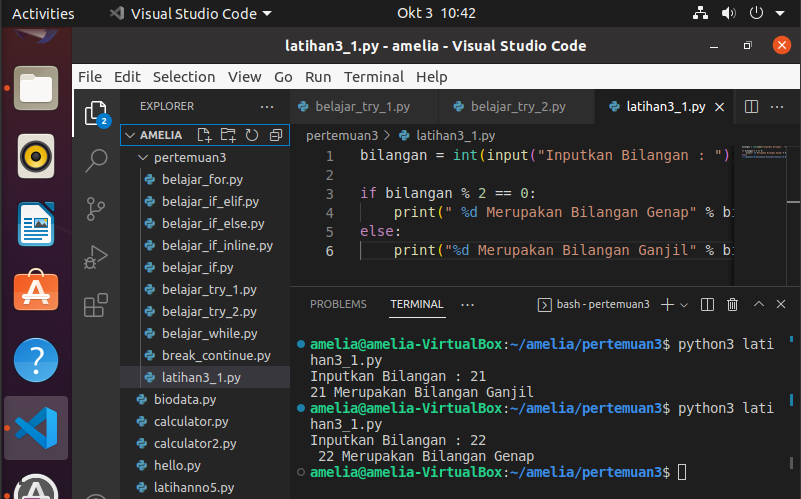Open the volume control in top bar
The image size is (801, 499).
[728, 13]
